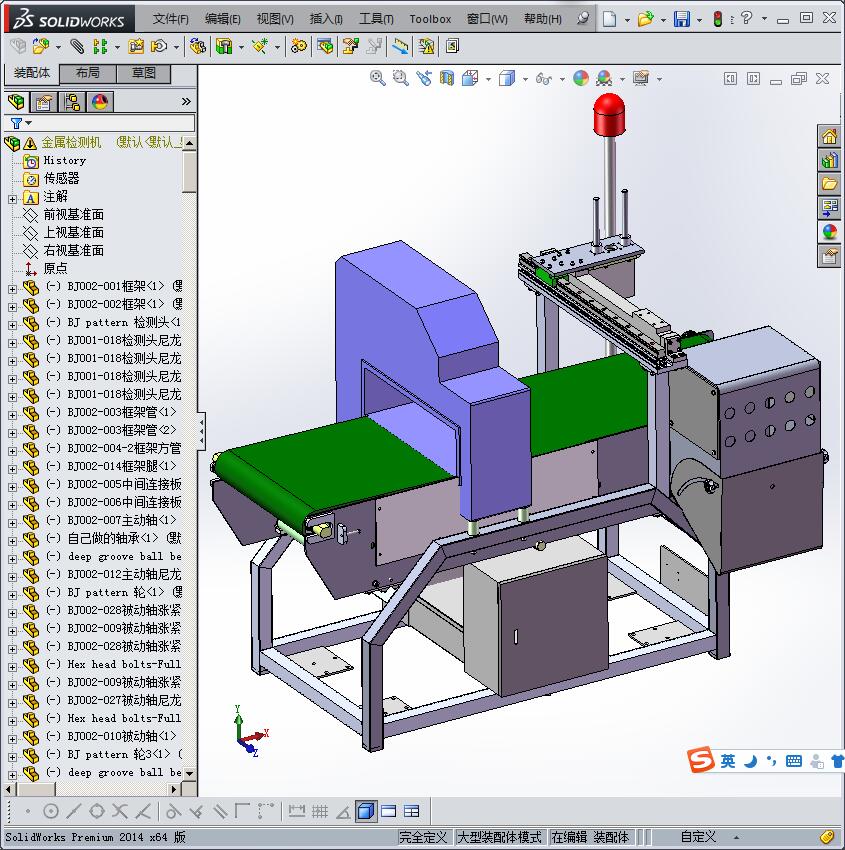This screenshot has height=850, width=845.
Task: Toggle the Sogou moon half-width mode
Action: (x=750, y=762)
